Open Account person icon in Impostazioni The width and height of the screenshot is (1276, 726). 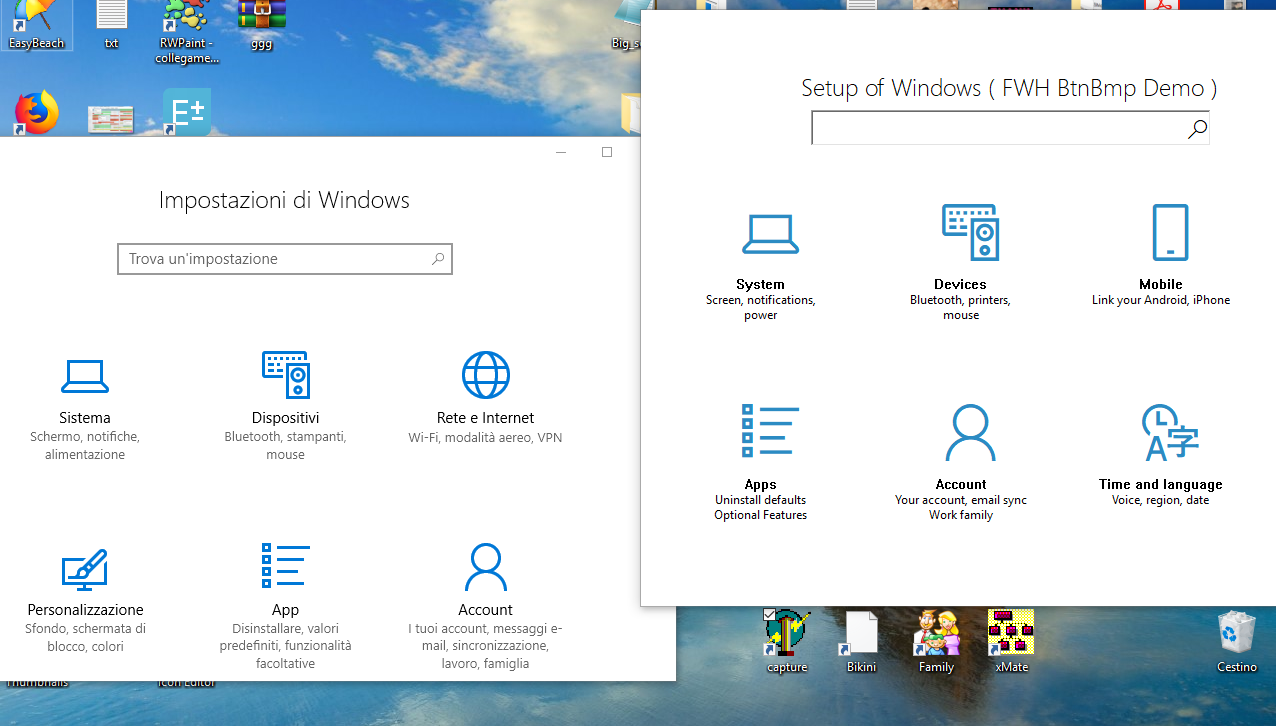(x=486, y=568)
